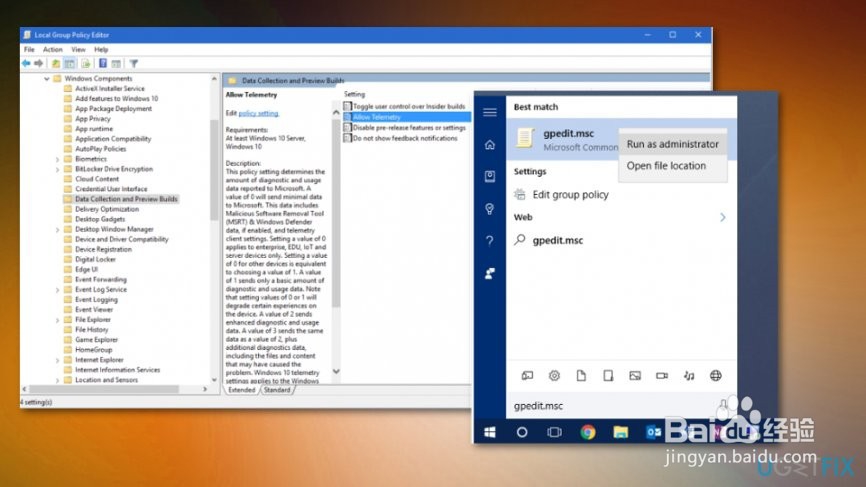Open Outlook from the taskbar
Viewport: 866px width, 487px height.
[653, 432]
